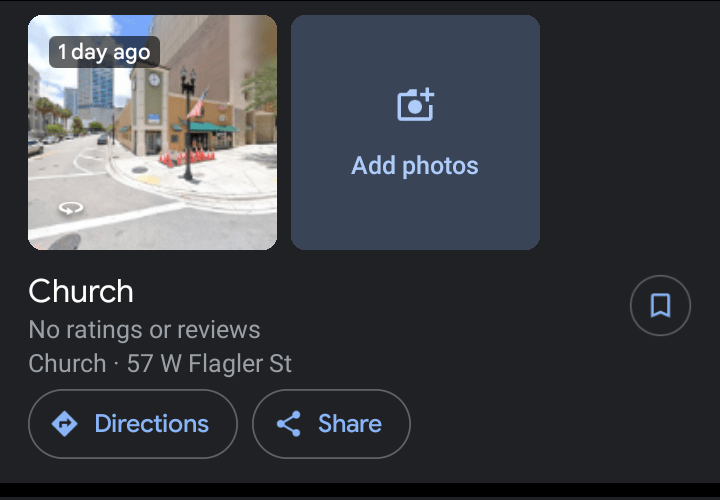Get Directions to Church
The width and height of the screenshot is (720, 500).
click(x=133, y=424)
